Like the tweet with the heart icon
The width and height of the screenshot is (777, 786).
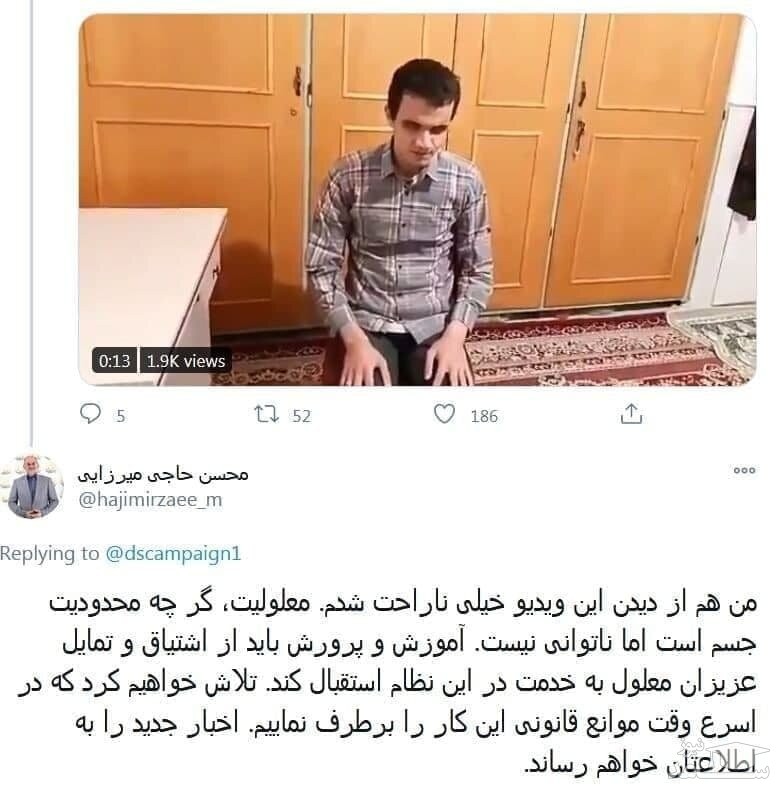444,414
